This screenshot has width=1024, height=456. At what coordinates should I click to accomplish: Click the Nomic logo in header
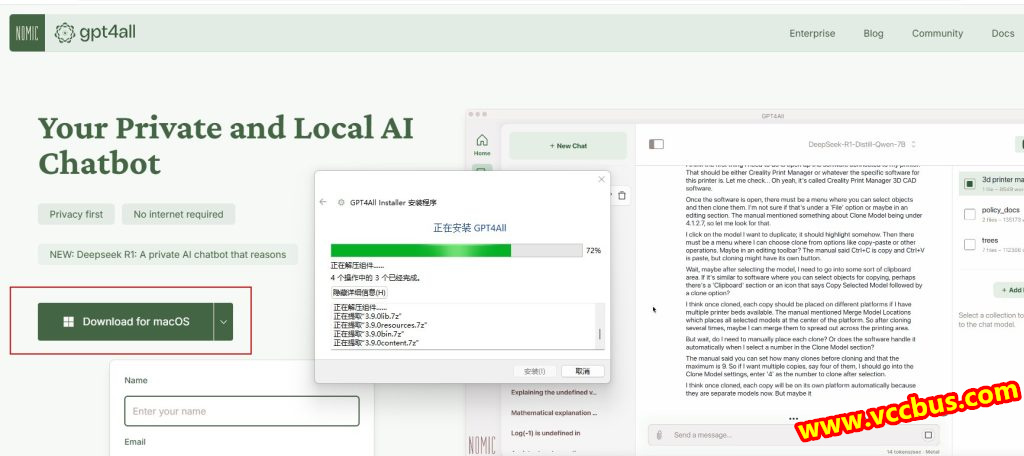pyautogui.click(x=27, y=33)
